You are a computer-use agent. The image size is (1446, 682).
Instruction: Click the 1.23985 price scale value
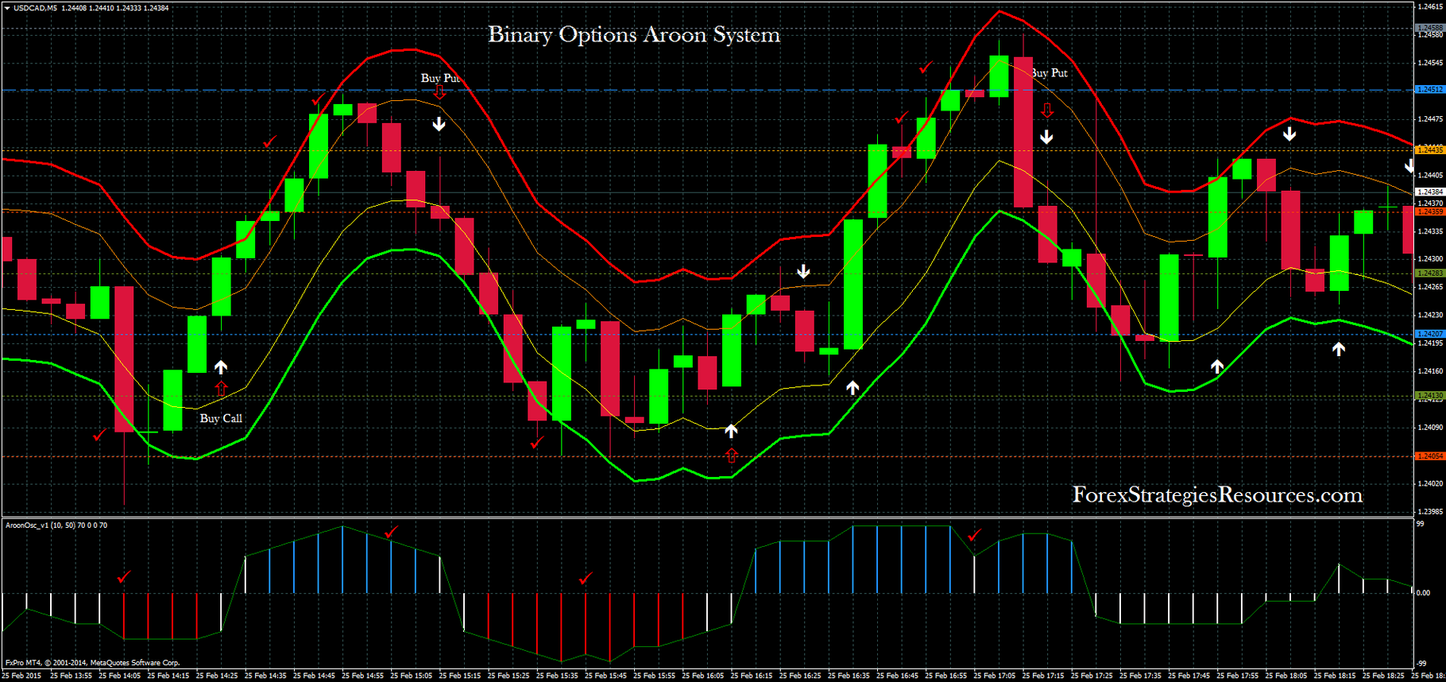[x=1431, y=511]
